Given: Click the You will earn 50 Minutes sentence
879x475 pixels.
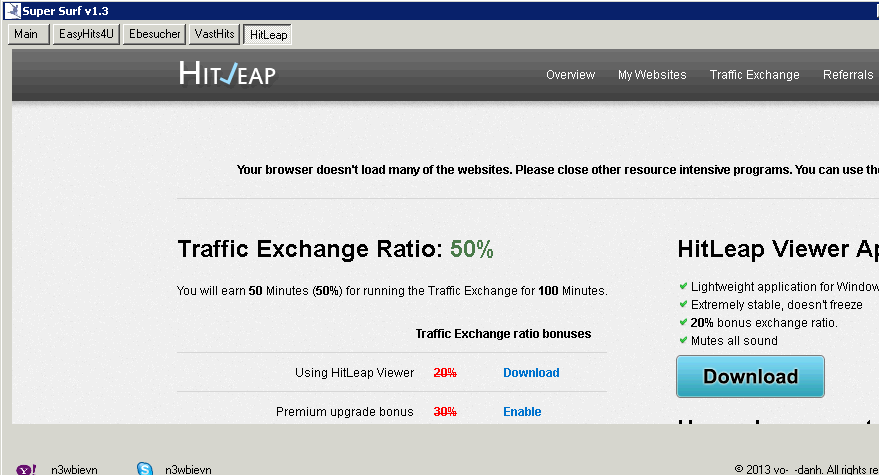Looking at the screenshot, I should (x=392, y=290).
